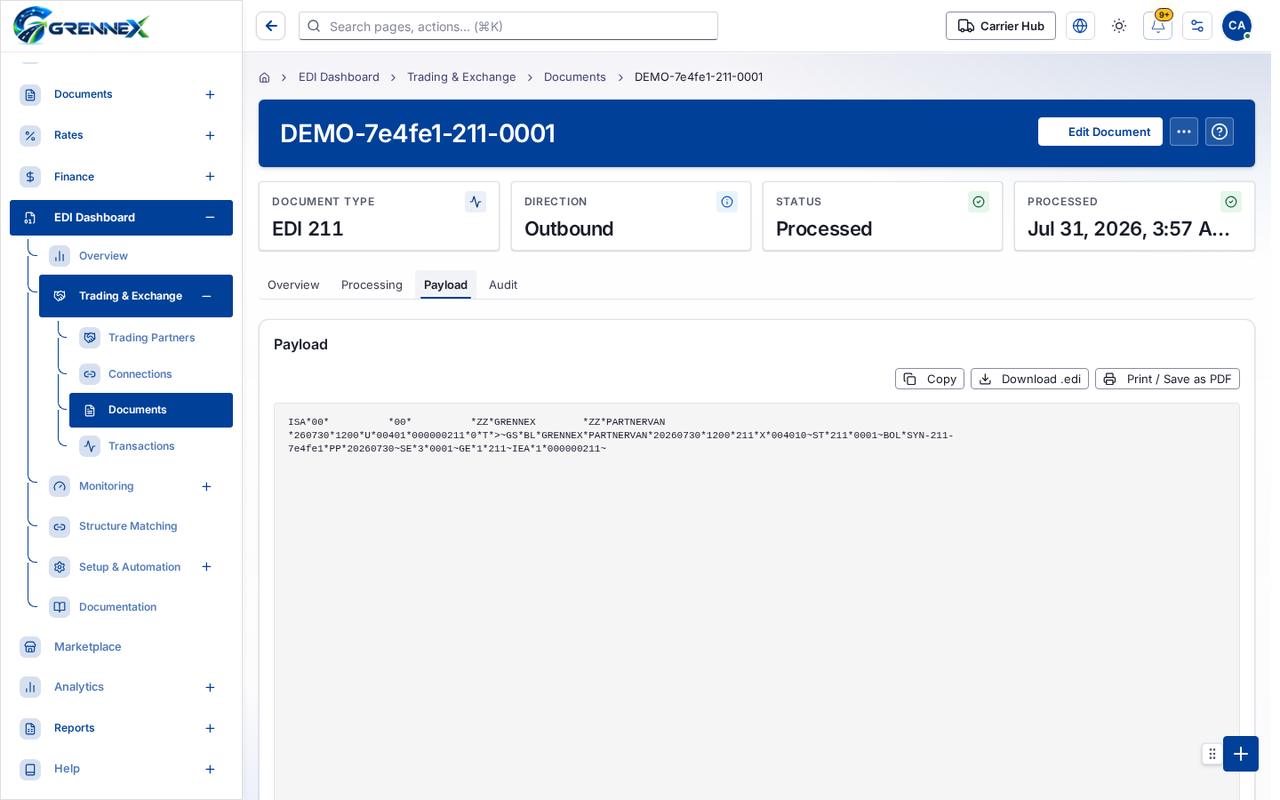Expand the Documents sidebar section
This screenshot has height=800, width=1280.
(x=210, y=95)
